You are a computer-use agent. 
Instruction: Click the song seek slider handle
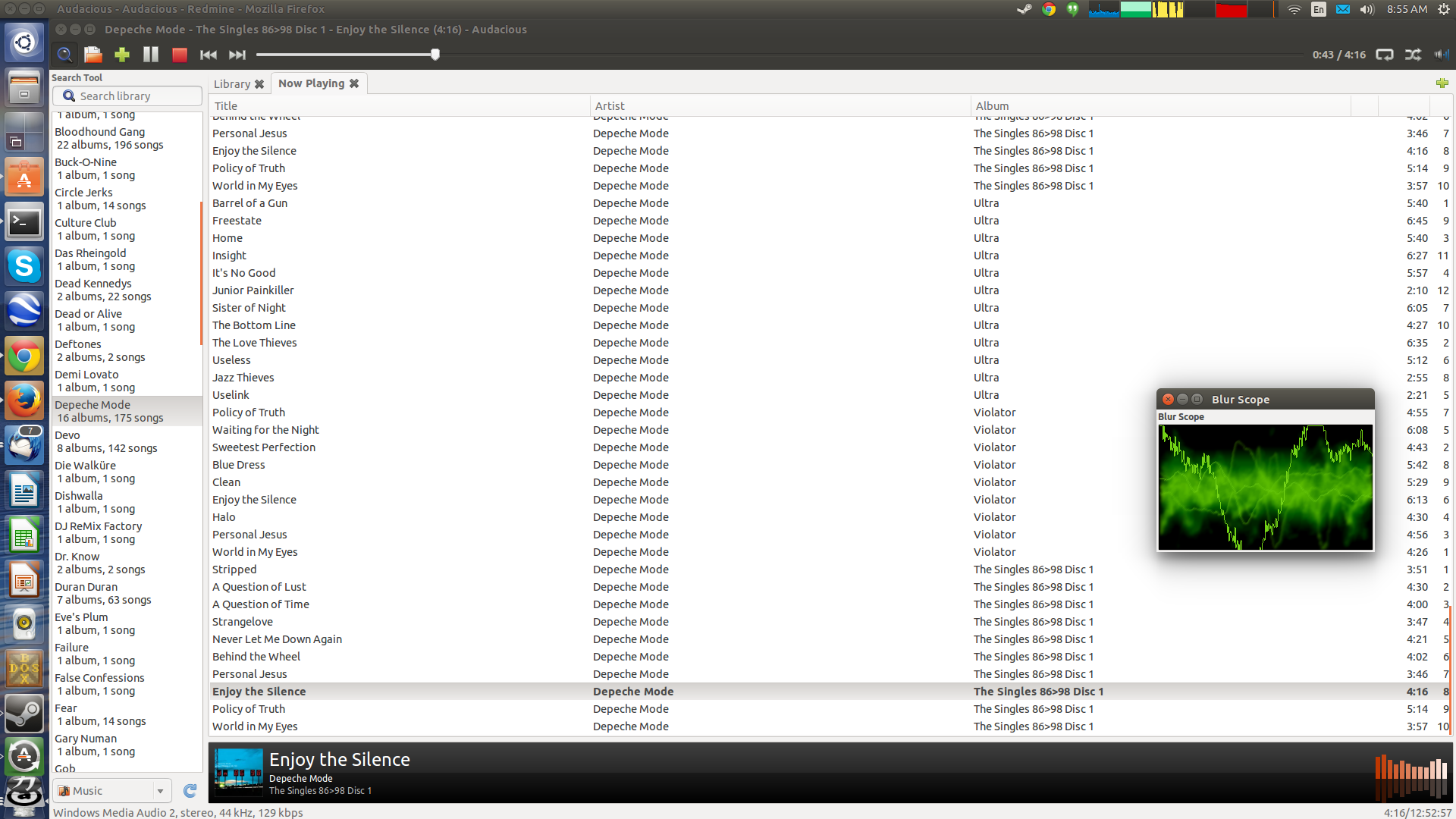[435, 55]
